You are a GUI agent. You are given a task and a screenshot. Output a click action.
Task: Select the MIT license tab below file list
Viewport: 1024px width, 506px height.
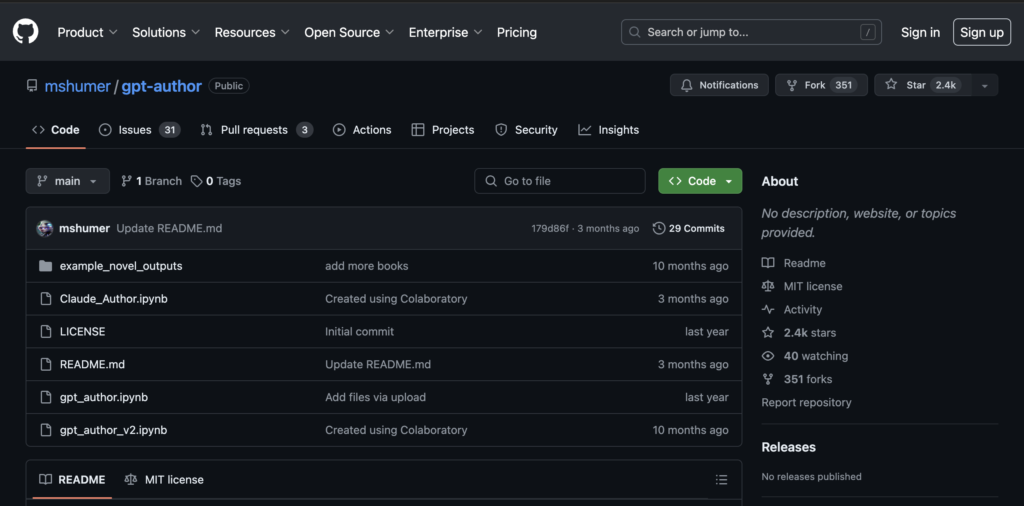click(x=164, y=479)
